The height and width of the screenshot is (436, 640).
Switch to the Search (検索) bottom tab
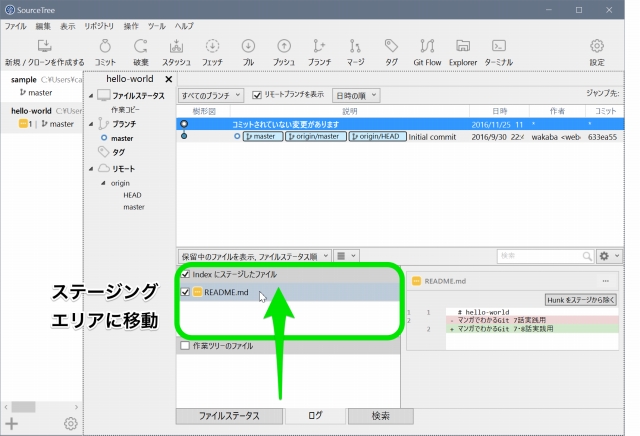tap(380, 416)
